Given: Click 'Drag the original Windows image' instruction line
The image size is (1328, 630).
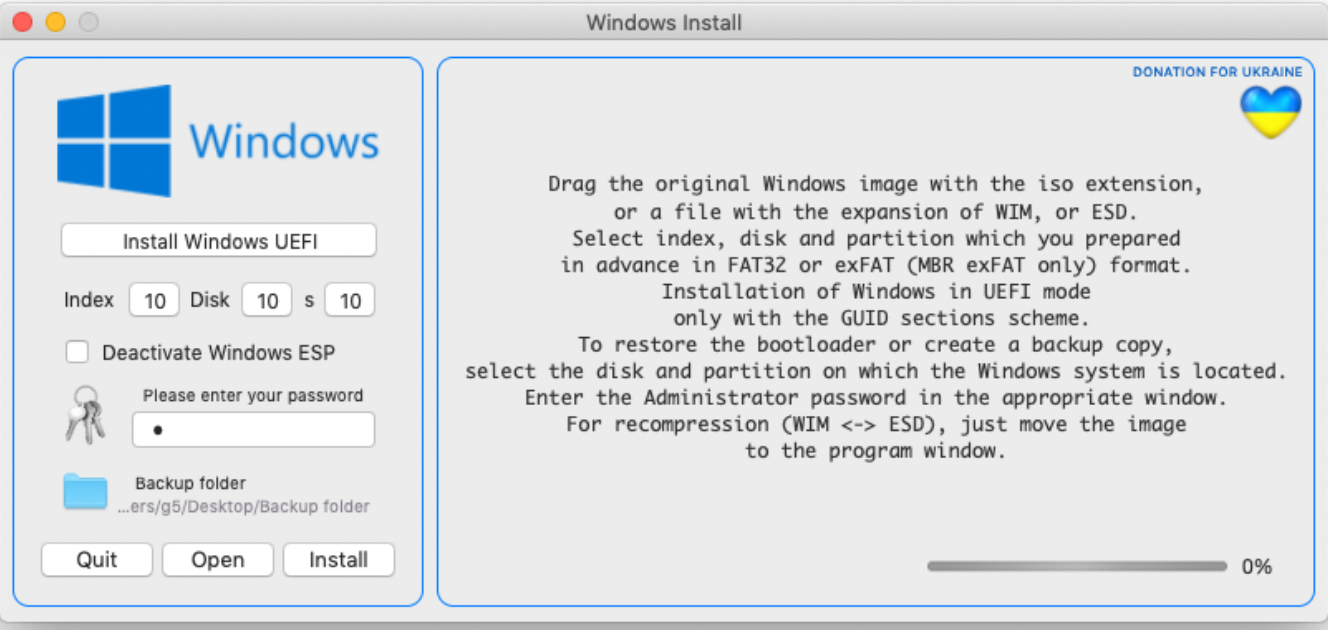Looking at the screenshot, I should click(x=875, y=184).
